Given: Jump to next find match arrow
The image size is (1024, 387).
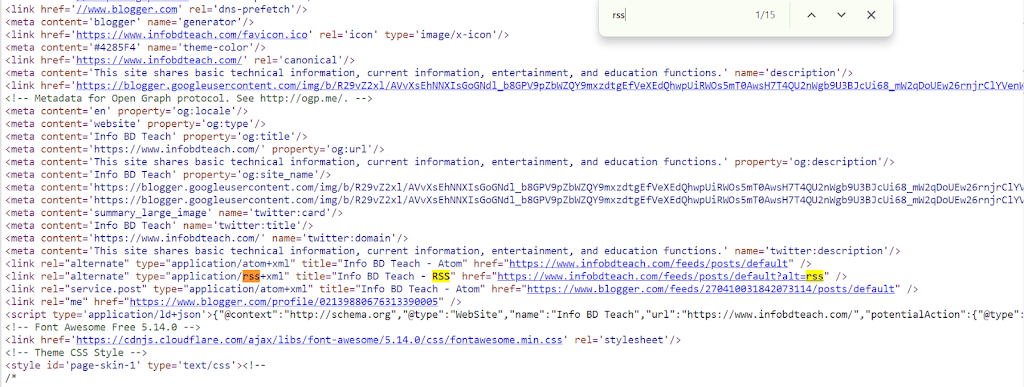Looking at the screenshot, I should pos(841,15).
